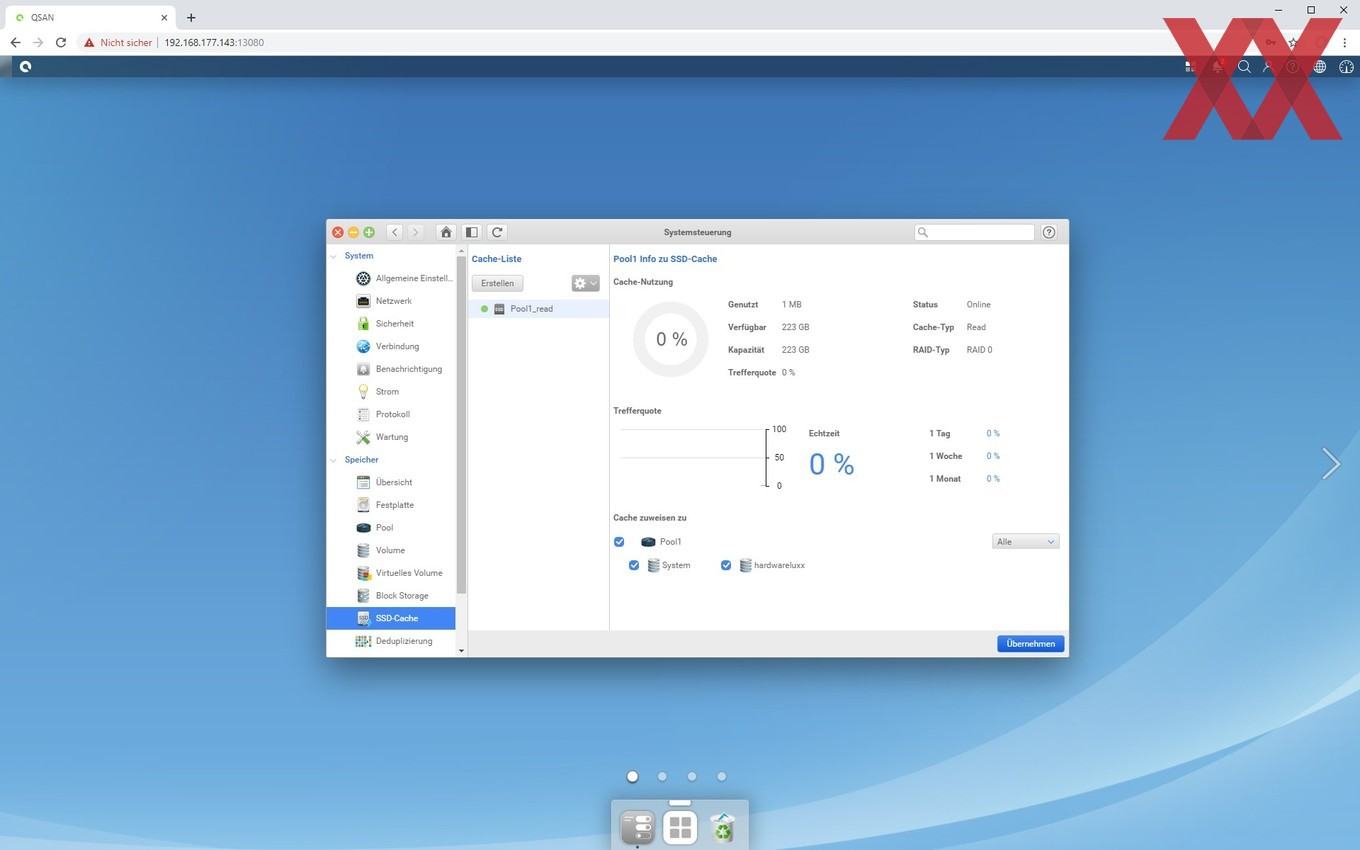
Task: Open the Netzwerk settings
Action: point(384,301)
